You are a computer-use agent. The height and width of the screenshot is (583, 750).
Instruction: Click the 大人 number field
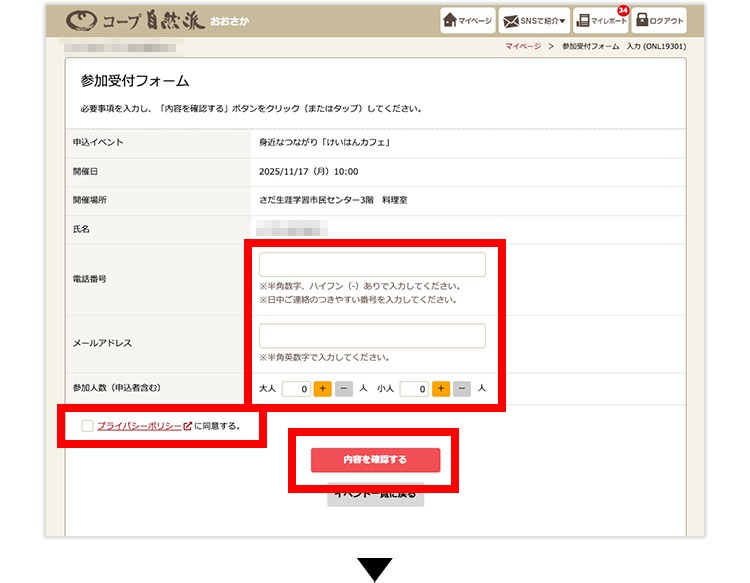click(x=296, y=389)
